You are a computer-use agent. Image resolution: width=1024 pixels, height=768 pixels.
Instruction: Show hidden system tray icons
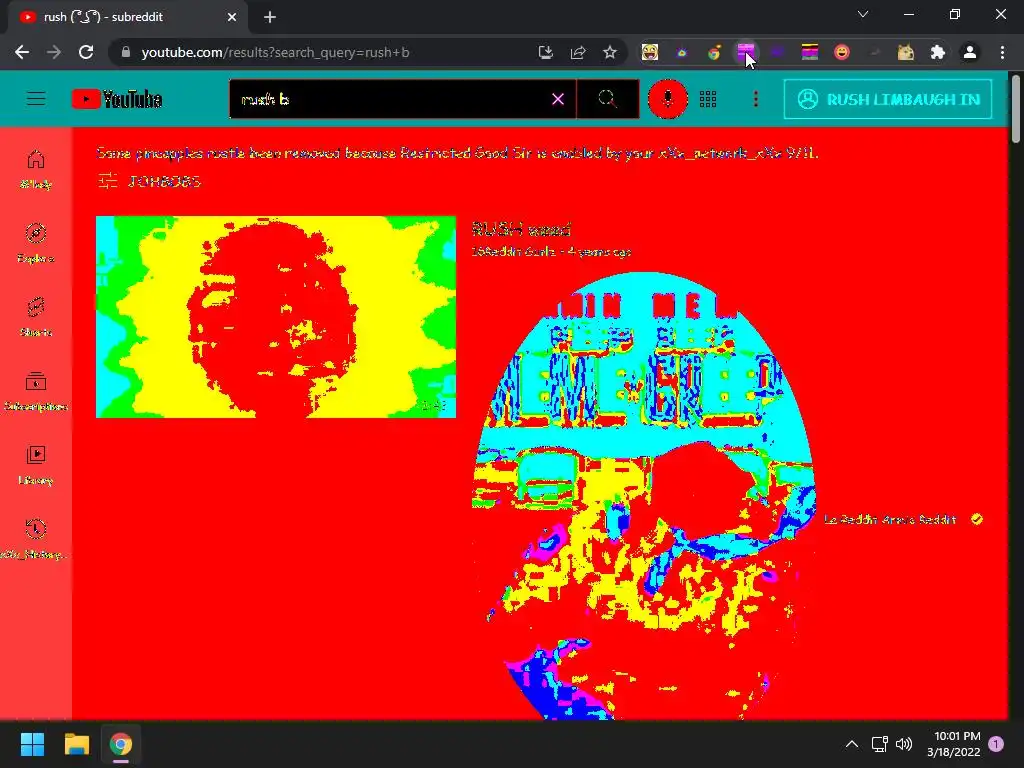(x=852, y=744)
